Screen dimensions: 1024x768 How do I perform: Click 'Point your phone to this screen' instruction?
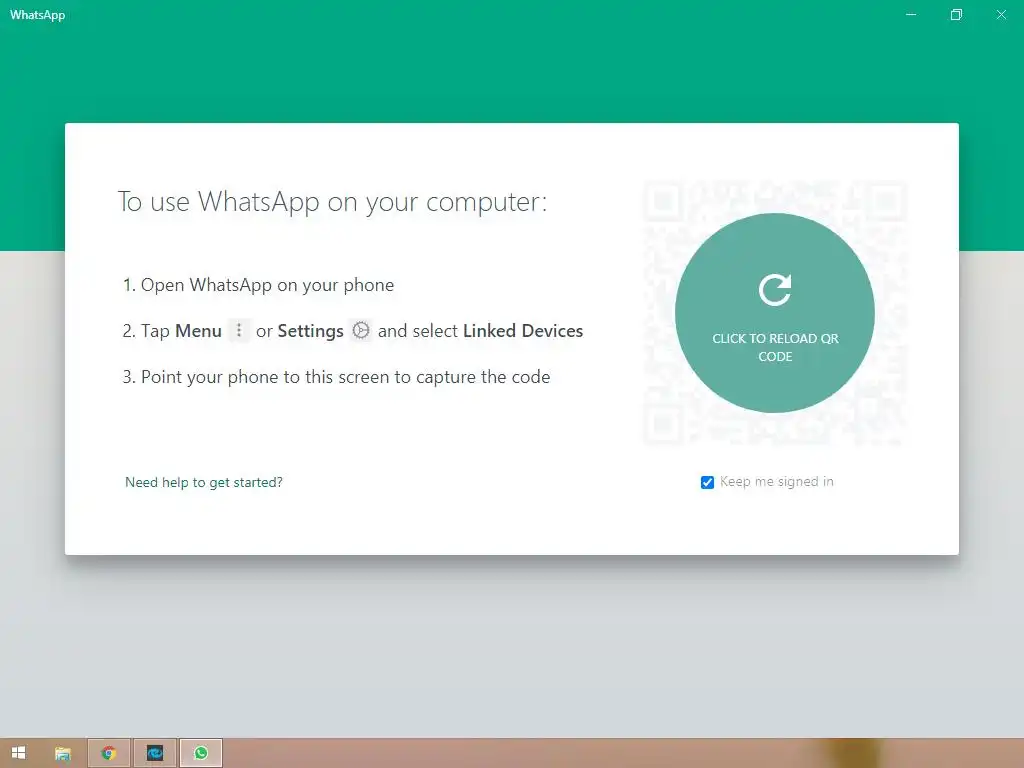(266, 377)
